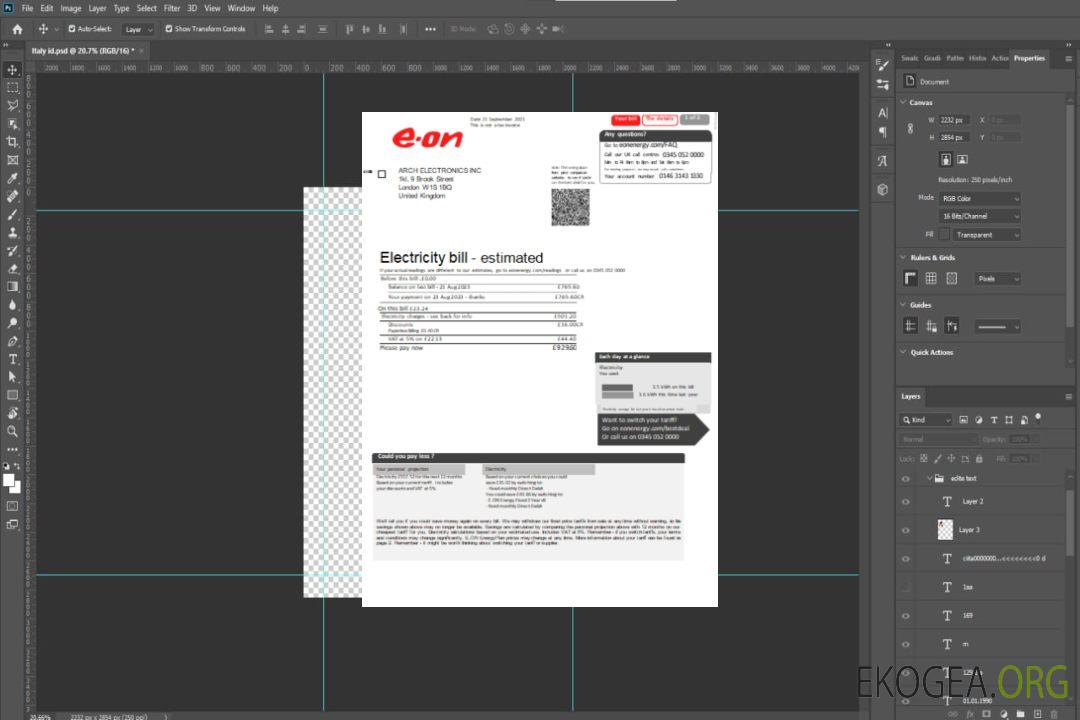The height and width of the screenshot is (720, 1080).
Task: Select the Rectangular Marquee tool
Action: 13,88
